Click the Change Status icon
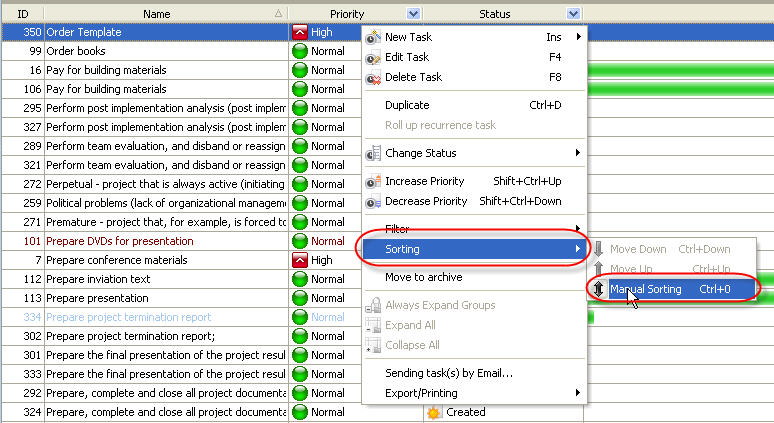774x423 pixels. tap(374, 153)
